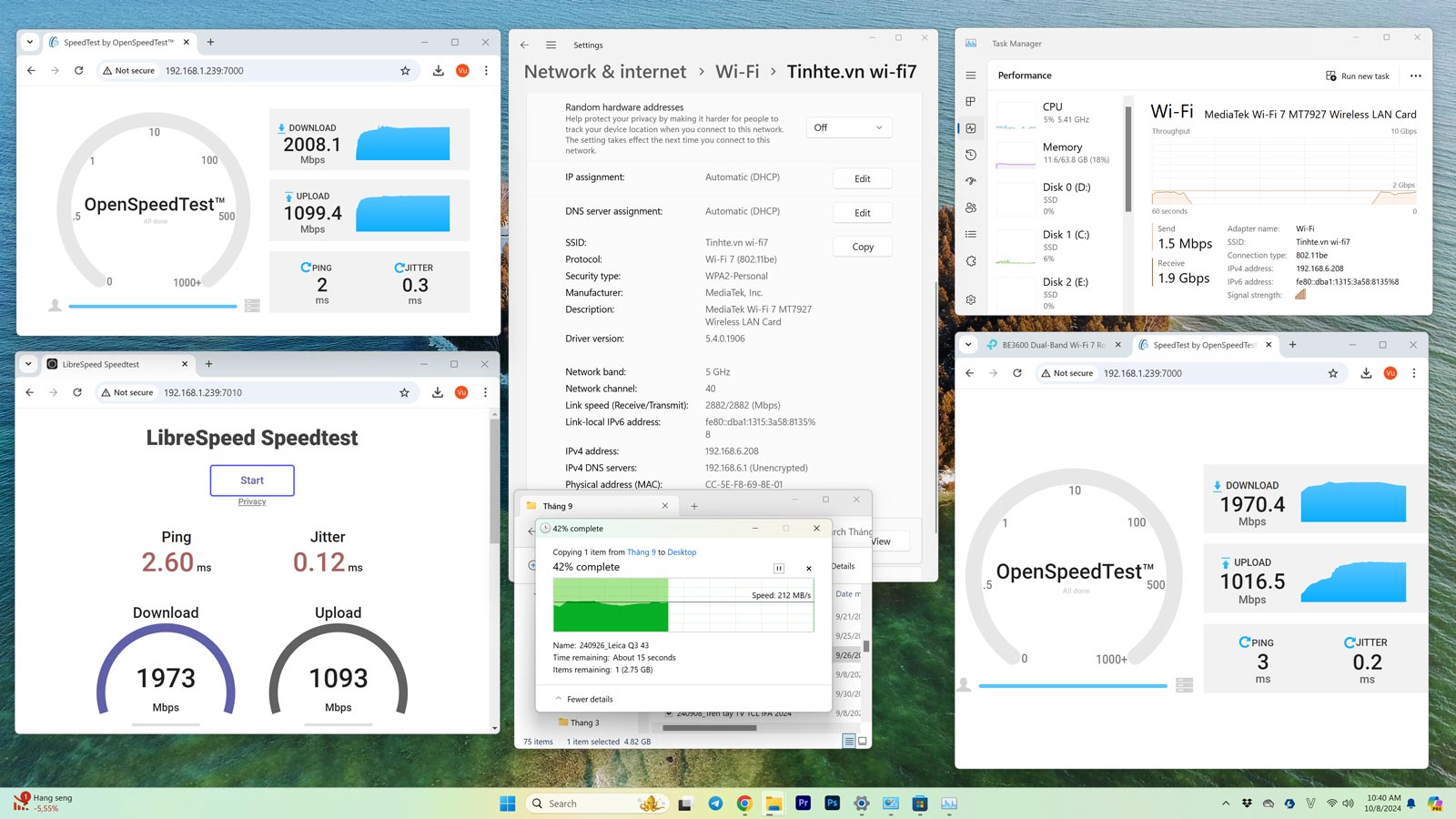Image resolution: width=1456 pixels, height=819 pixels.
Task: Open Random hardware addresses Off dropdown
Action: pos(849,127)
